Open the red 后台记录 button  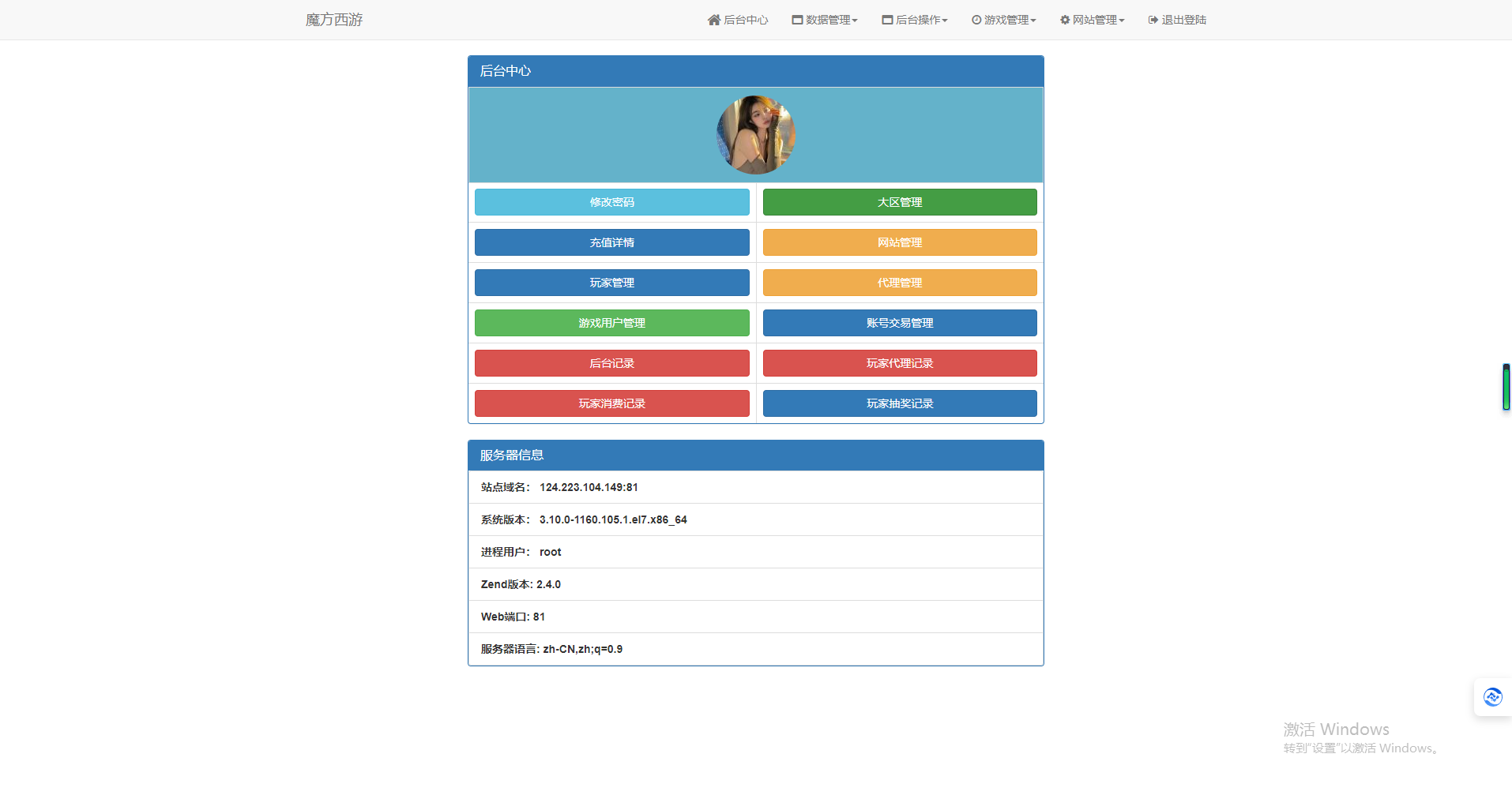pyautogui.click(x=612, y=363)
